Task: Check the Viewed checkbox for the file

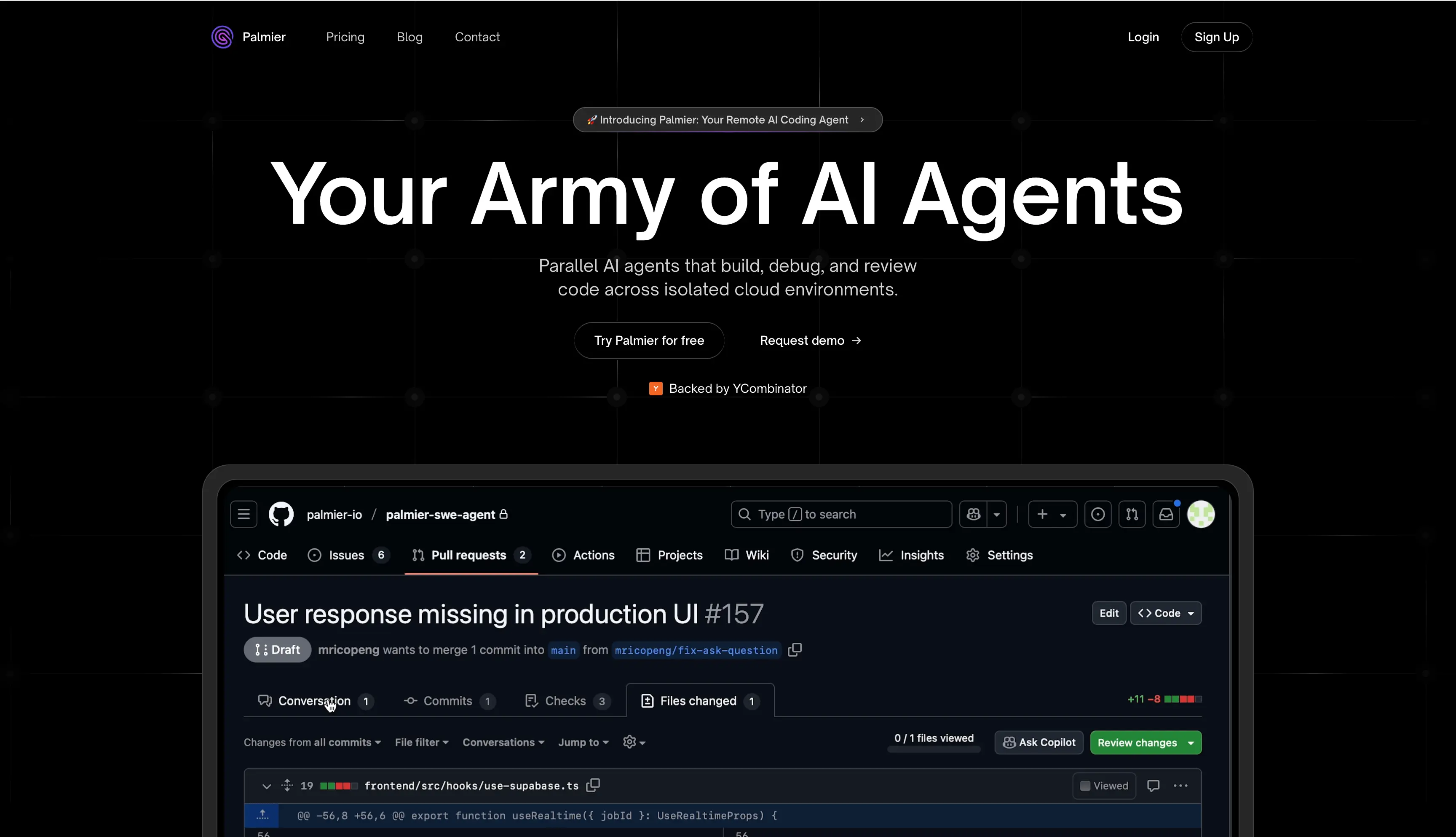Action: tap(1085, 786)
